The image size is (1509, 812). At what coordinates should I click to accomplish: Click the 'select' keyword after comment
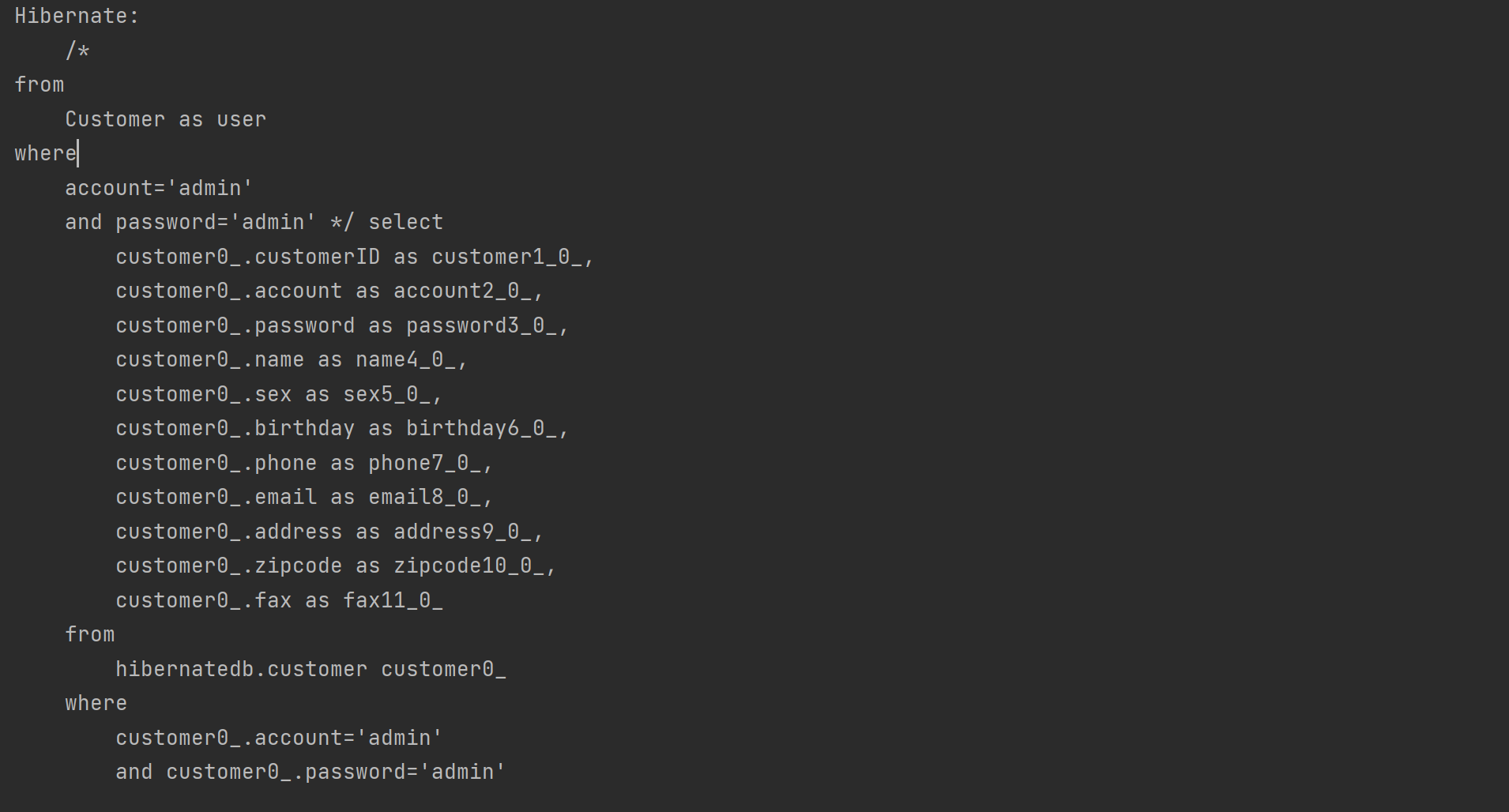(406, 222)
